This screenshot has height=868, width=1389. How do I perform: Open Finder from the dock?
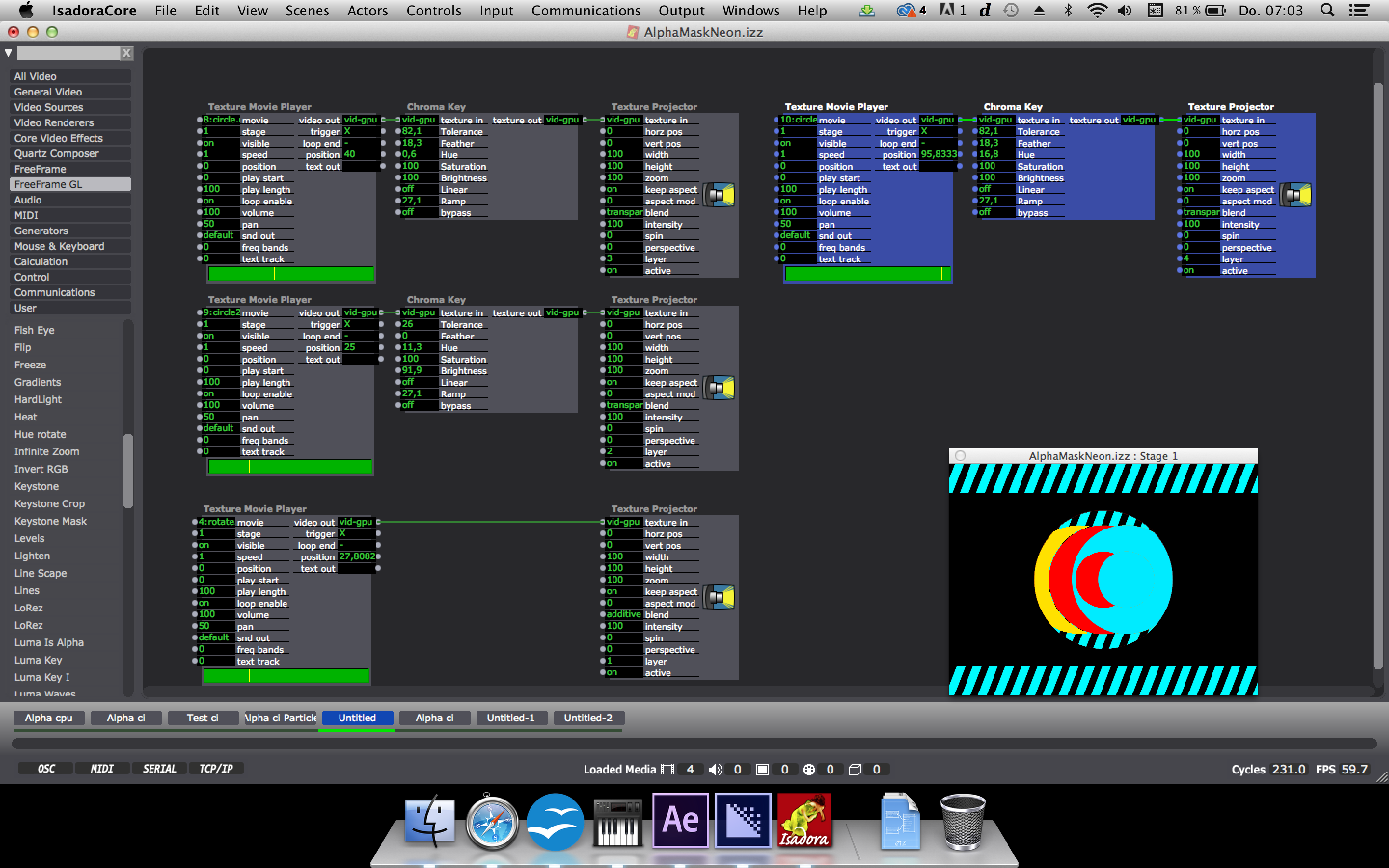tap(429, 821)
